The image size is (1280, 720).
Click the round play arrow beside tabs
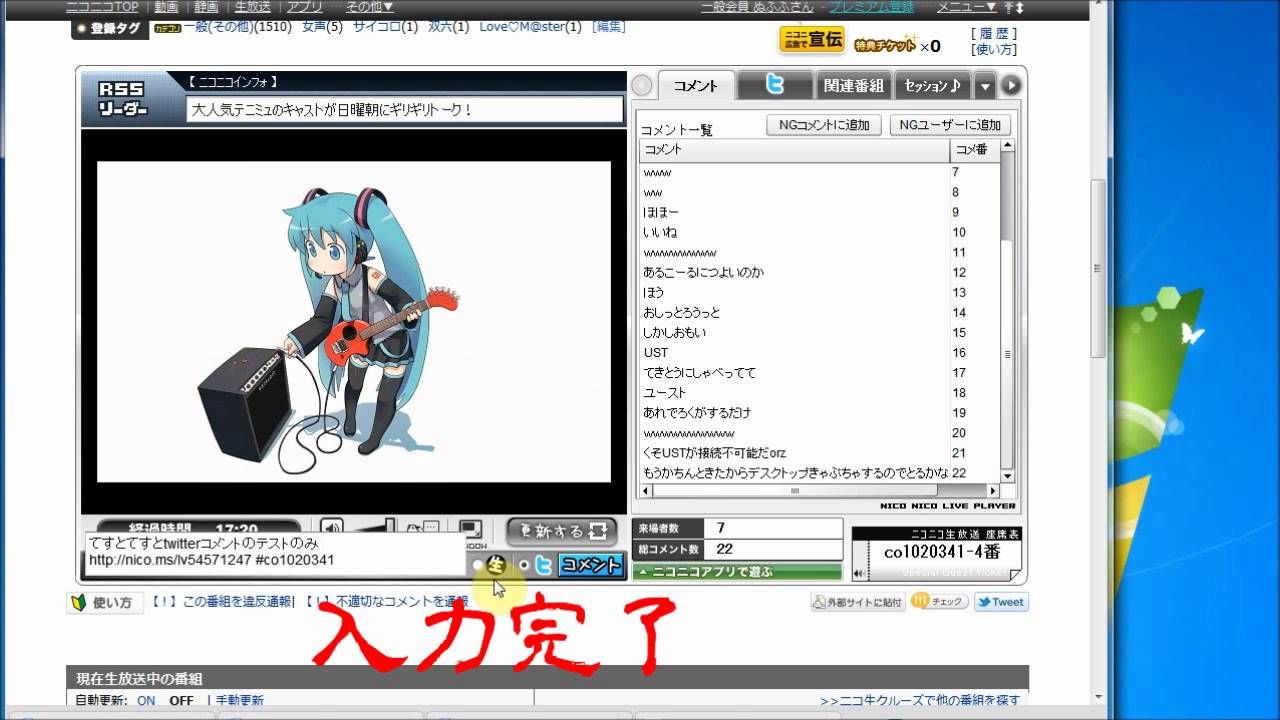coord(1011,86)
